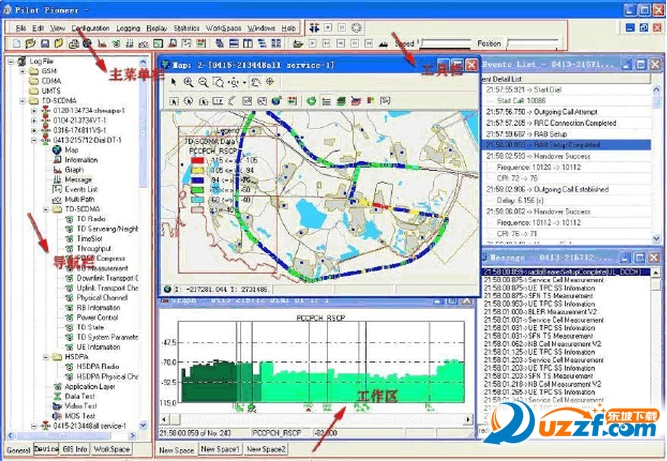The width and height of the screenshot is (667, 461).
Task: Collapse the HSDPA folder node
Action: (46, 357)
